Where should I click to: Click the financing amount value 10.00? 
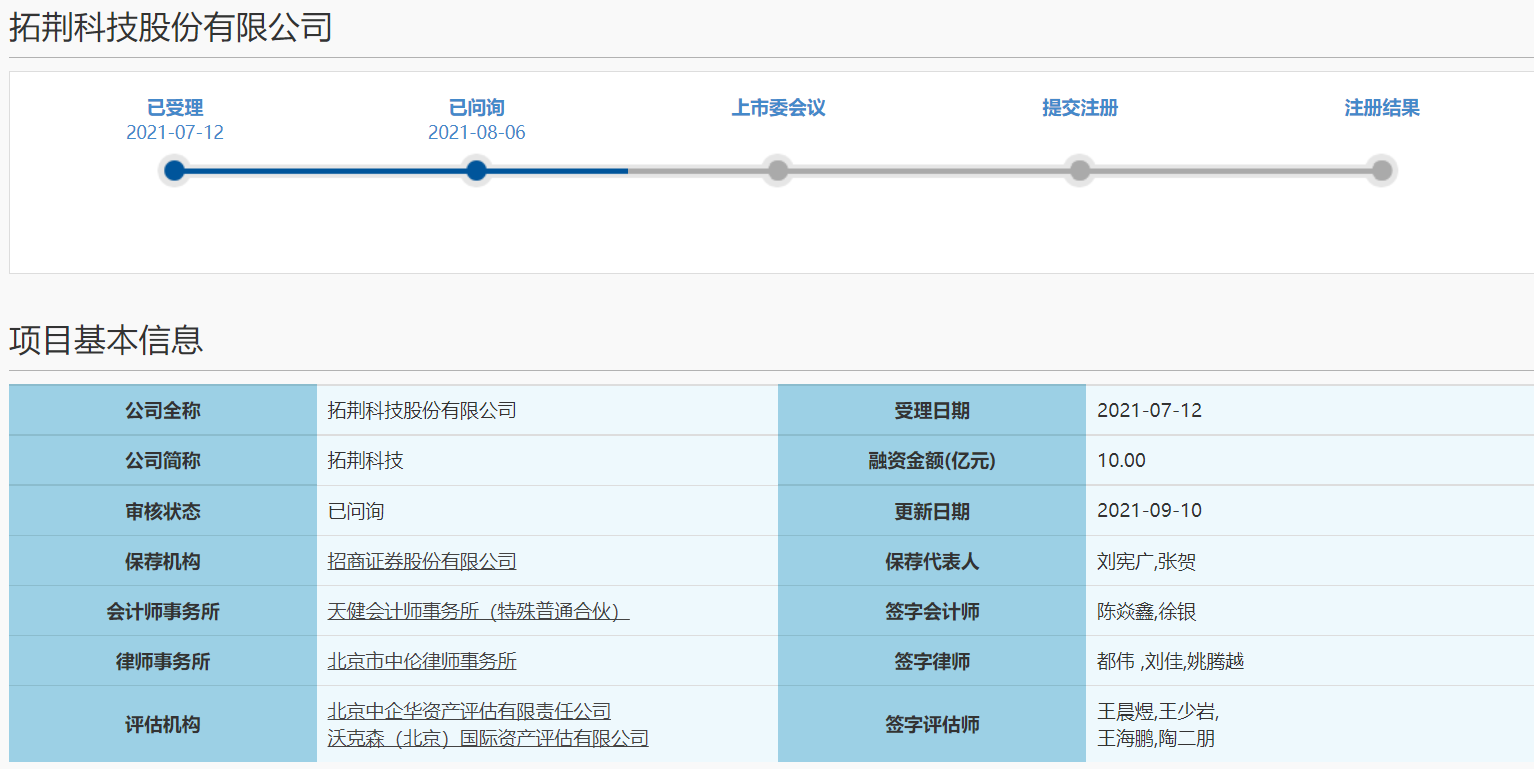click(x=1122, y=461)
